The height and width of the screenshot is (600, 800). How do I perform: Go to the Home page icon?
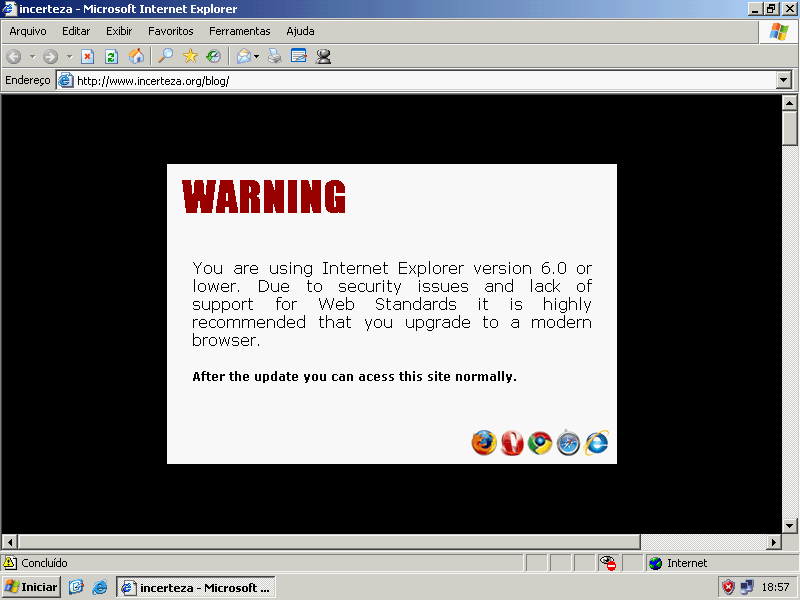[x=136, y=57]
